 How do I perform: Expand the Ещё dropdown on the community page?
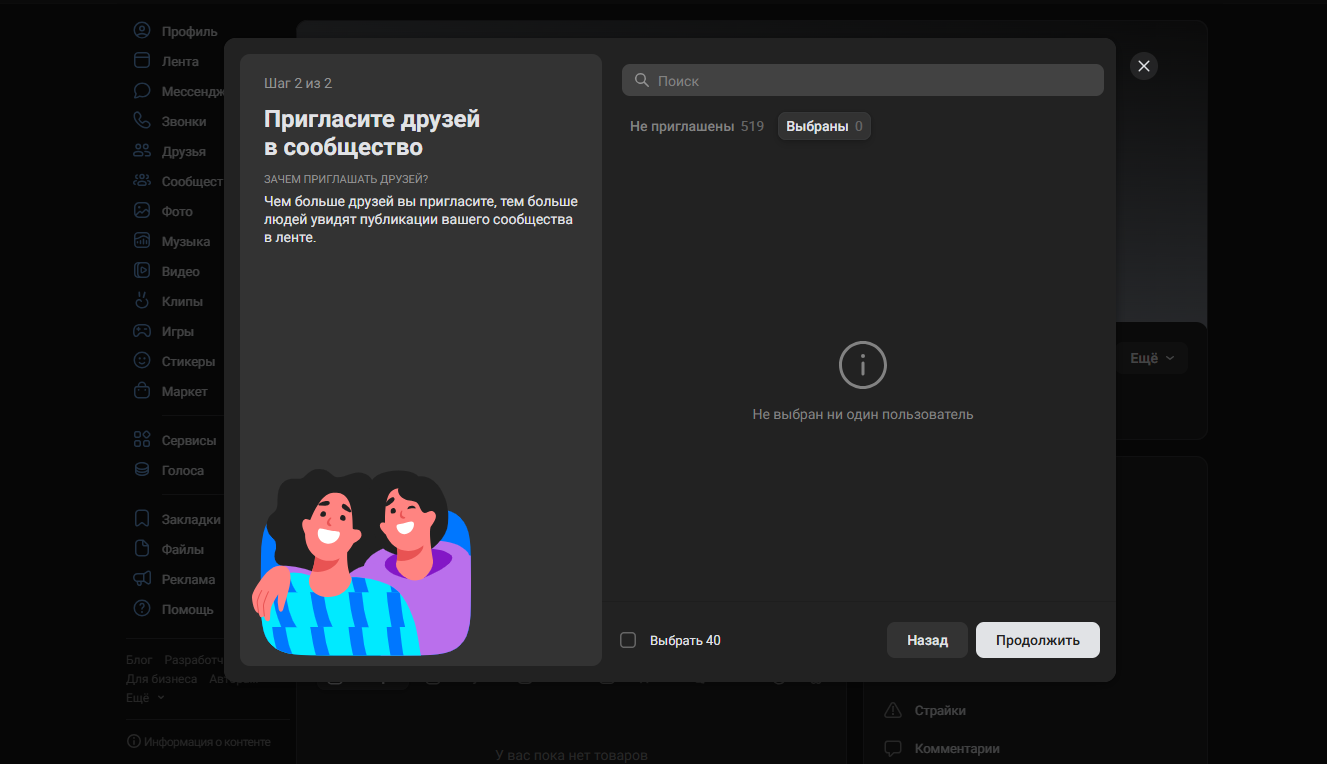pyautogui.click(x=1153, y=358)
